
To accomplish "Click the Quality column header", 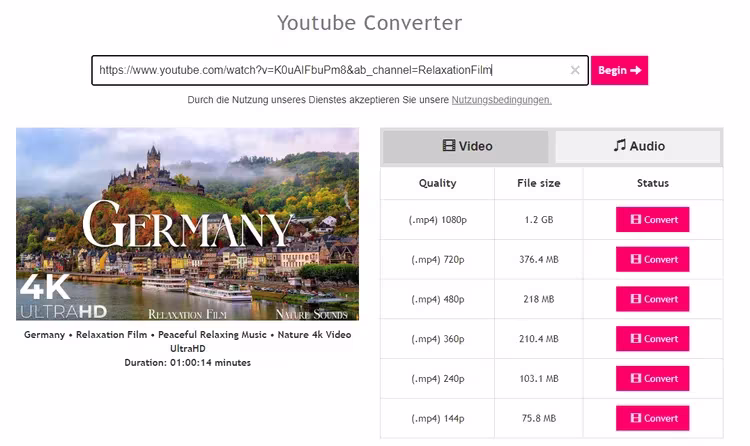I will click(x=437, y=183).
